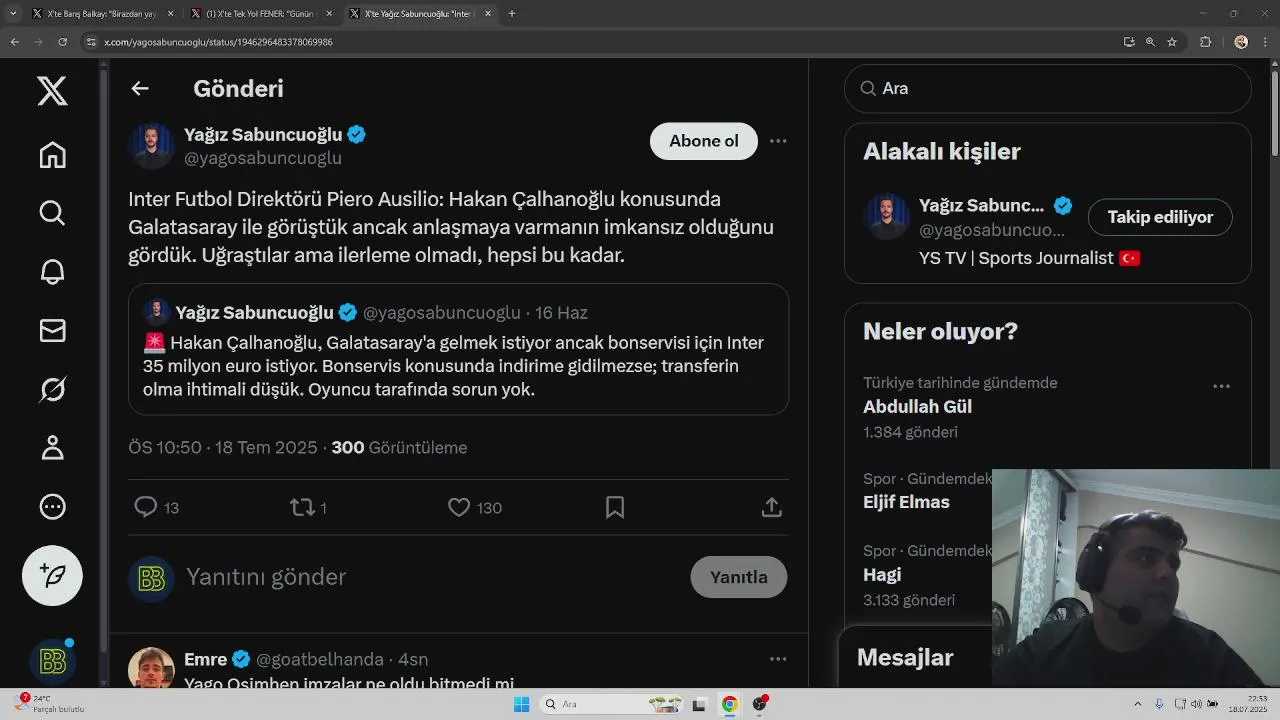
Task: Click Emre's avatar in the reply
Action: pos(151,667)
